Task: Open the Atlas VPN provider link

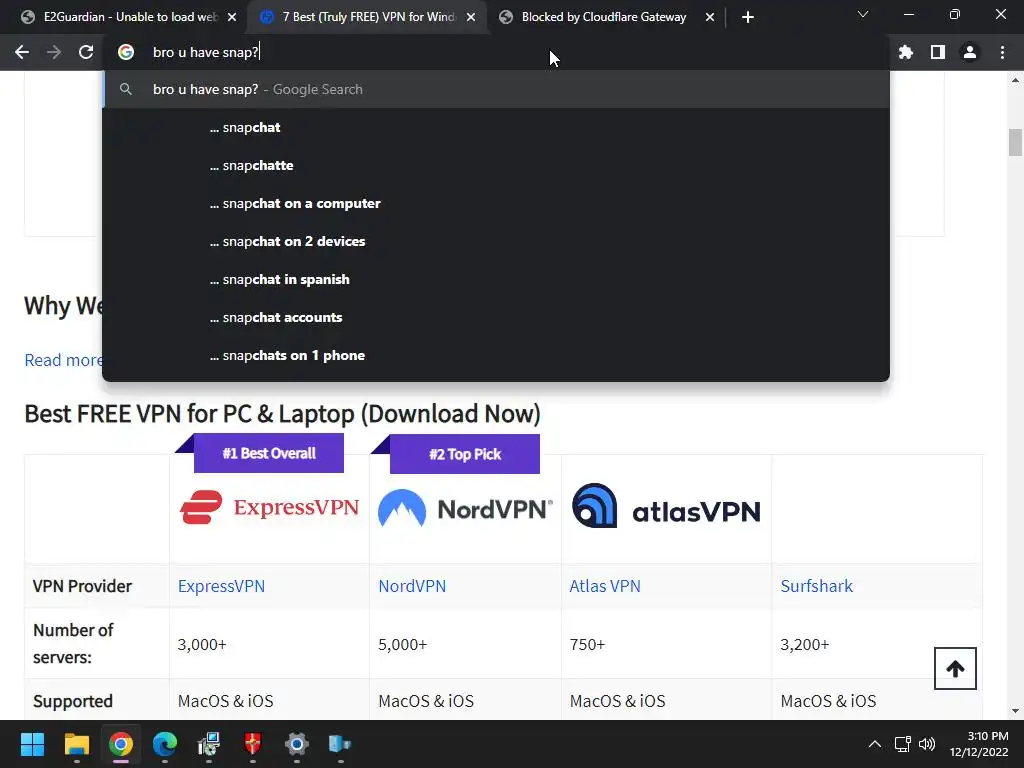Action: tap(605, 586)
